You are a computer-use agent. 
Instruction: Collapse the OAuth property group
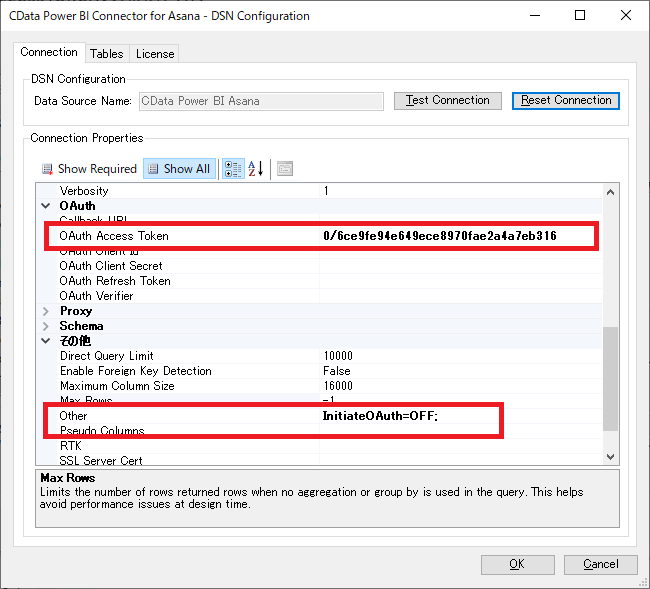46,206
